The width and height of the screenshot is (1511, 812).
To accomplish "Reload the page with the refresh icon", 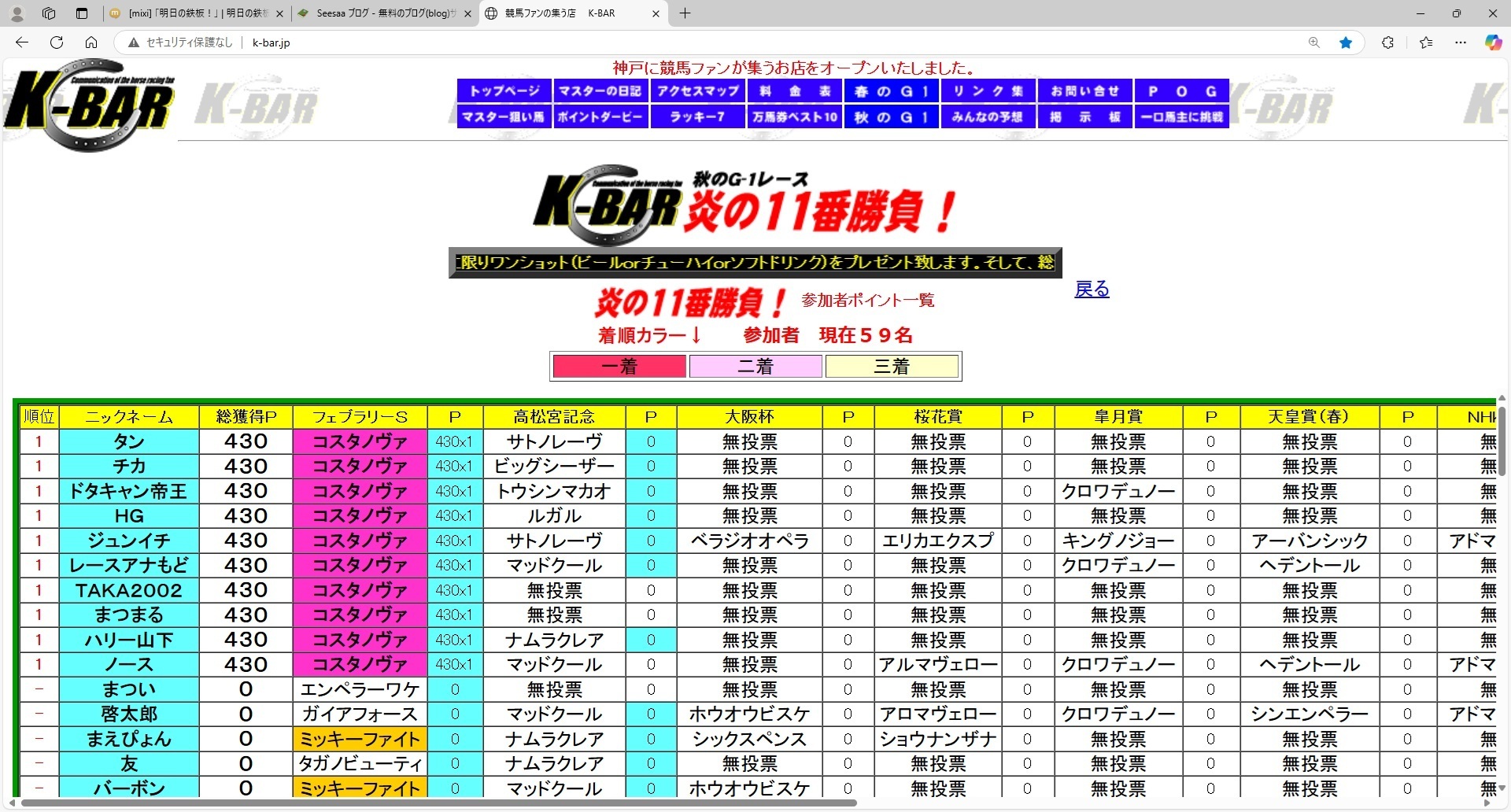I will [57, 42].
